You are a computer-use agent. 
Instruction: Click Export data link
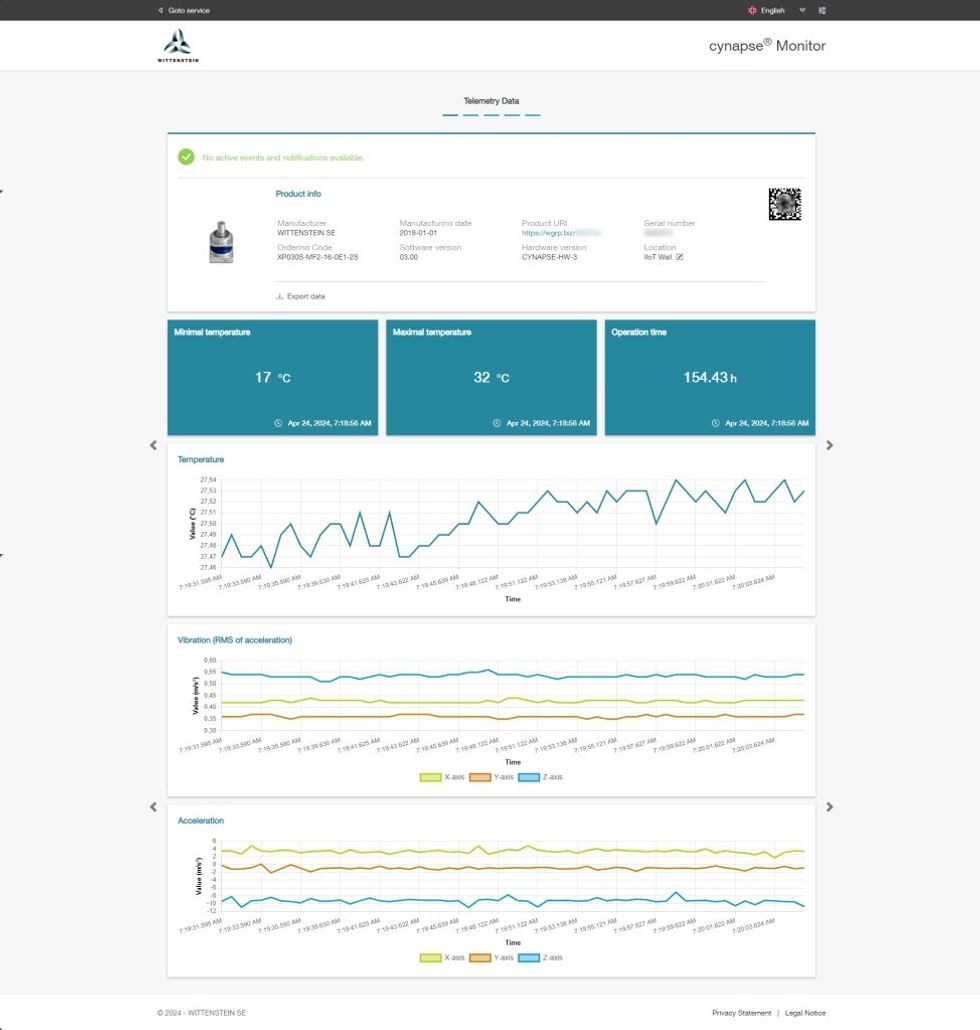click(x=300, y=296)
